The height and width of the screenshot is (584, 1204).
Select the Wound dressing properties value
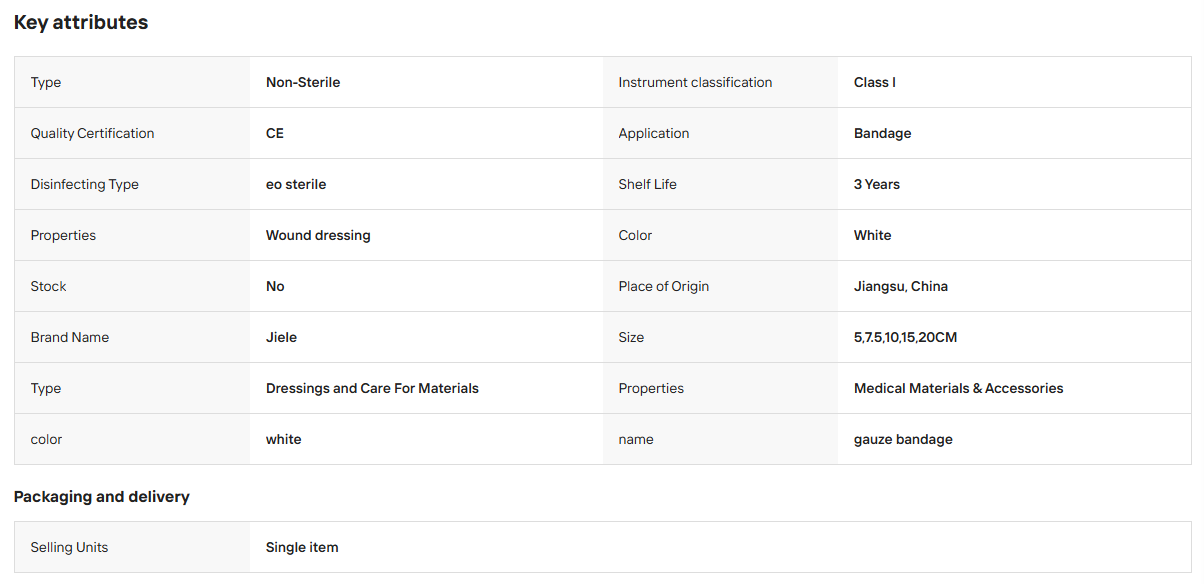(x=318, y=235)
